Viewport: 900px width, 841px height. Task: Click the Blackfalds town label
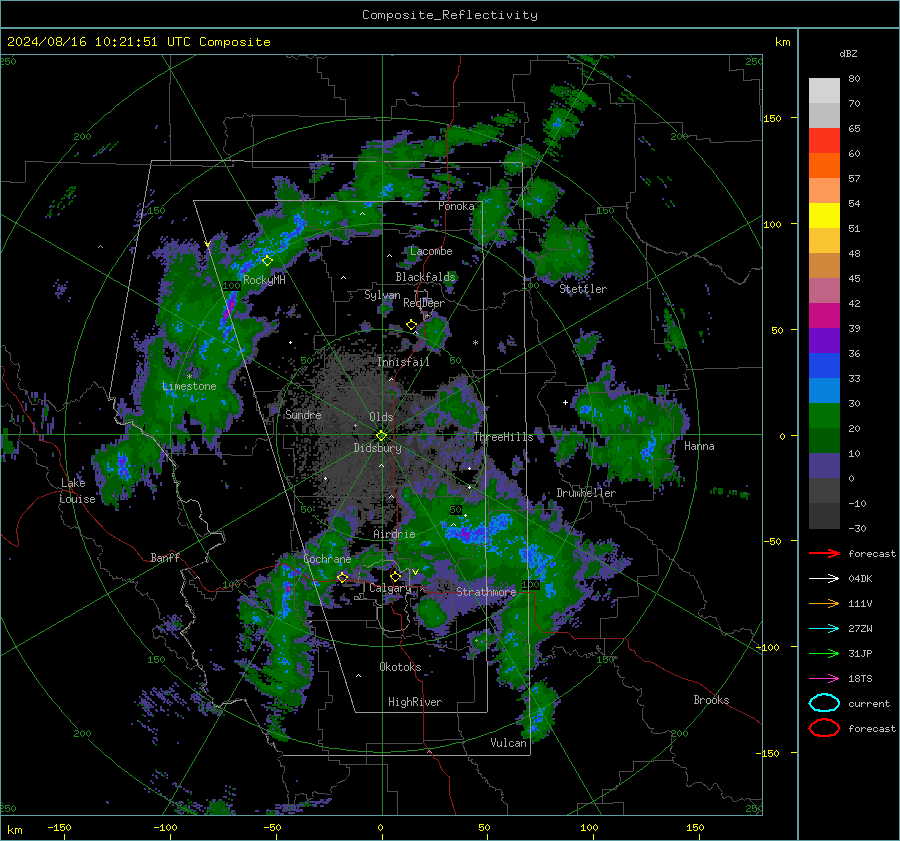(425, 277)
